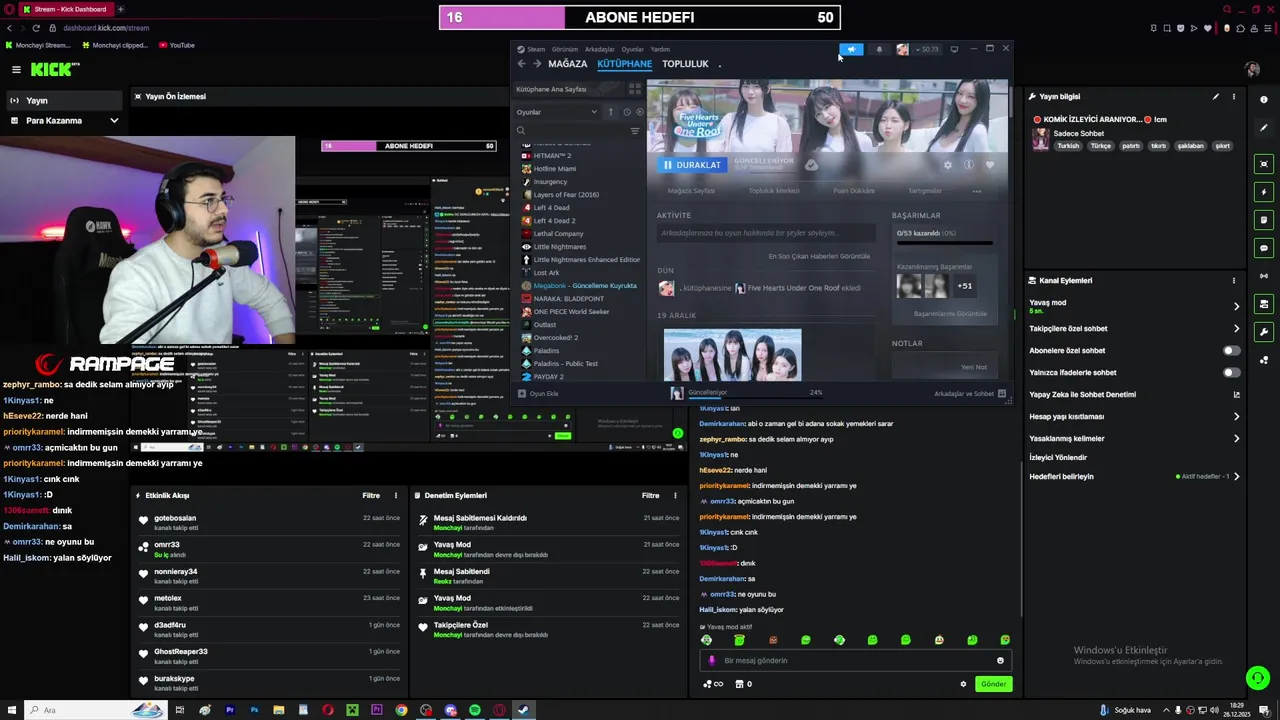The height and width of the screenshot is (720, 1280).
Task: Click Filtre in Etkinlik Akışı panel
Action: [371, 496]
